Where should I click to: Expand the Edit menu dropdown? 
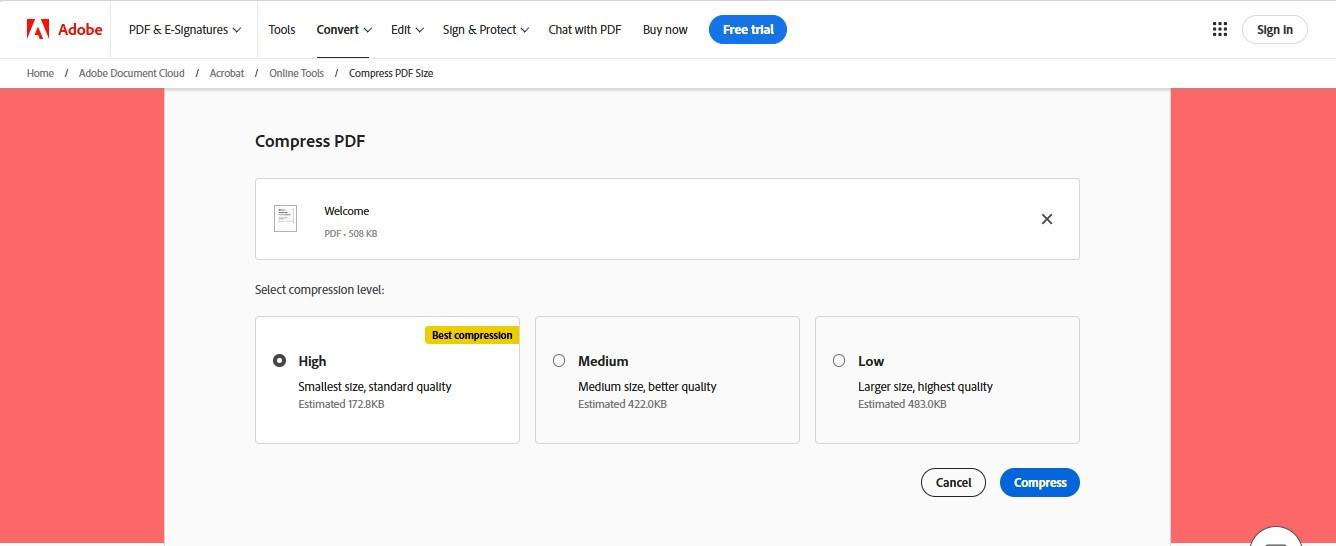[x=407, y=29]
